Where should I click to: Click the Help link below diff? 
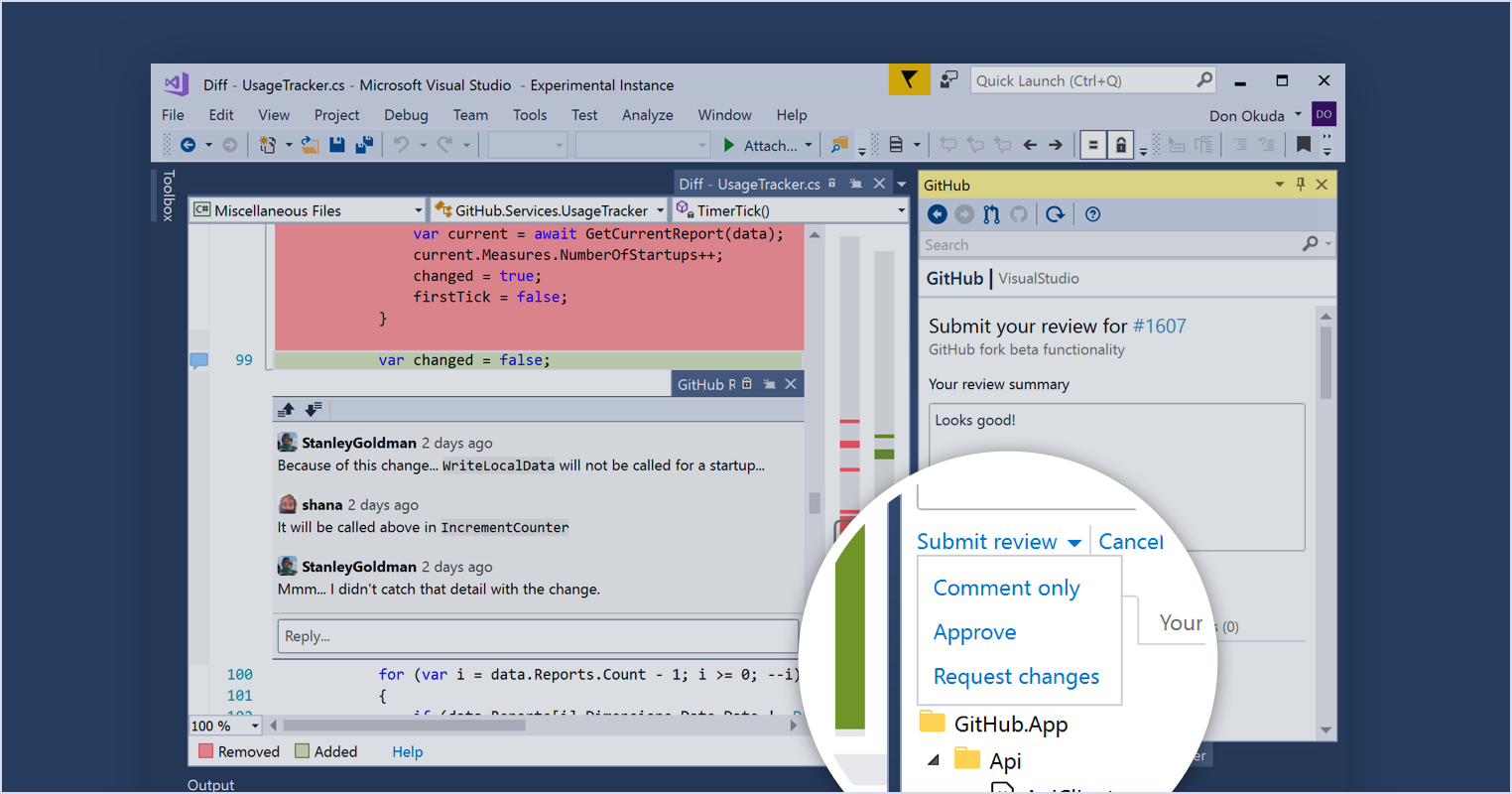click(x=407, y=751)
